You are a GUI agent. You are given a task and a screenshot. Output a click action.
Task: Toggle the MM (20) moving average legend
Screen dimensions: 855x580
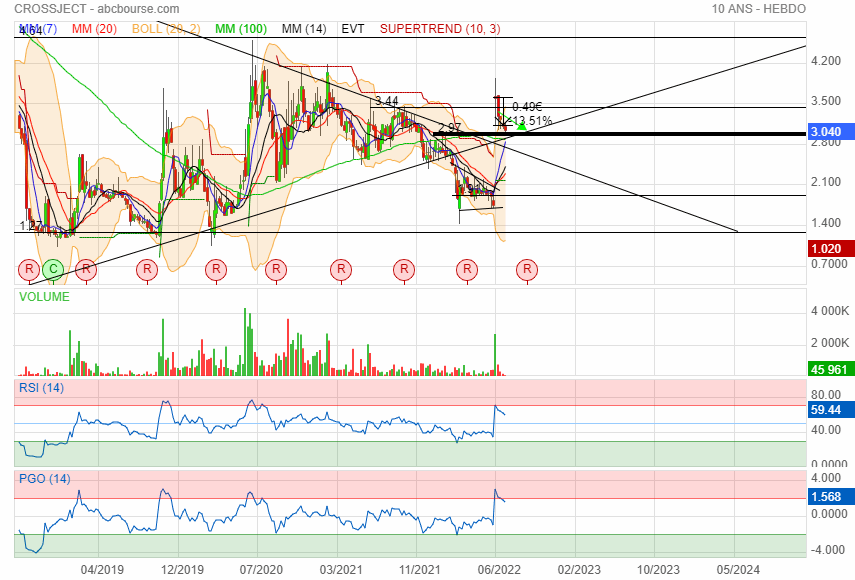point(94,29)
